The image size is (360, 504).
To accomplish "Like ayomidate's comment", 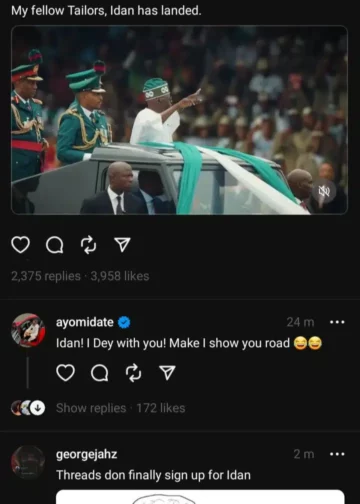I will [65, 373].
